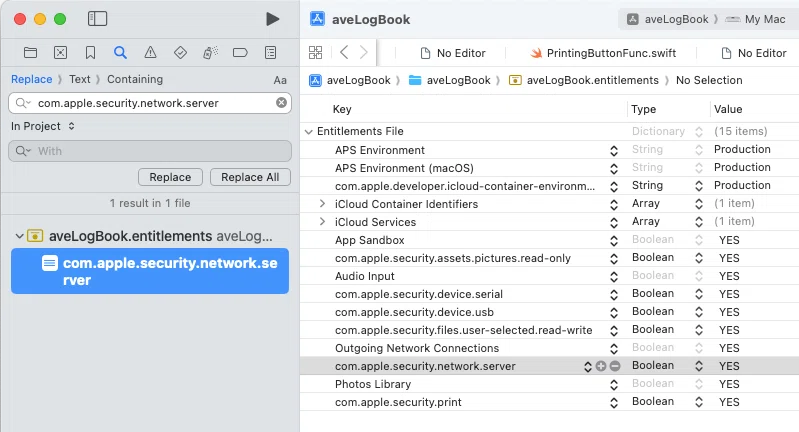Select the Audio Input key

click(365, 276)
